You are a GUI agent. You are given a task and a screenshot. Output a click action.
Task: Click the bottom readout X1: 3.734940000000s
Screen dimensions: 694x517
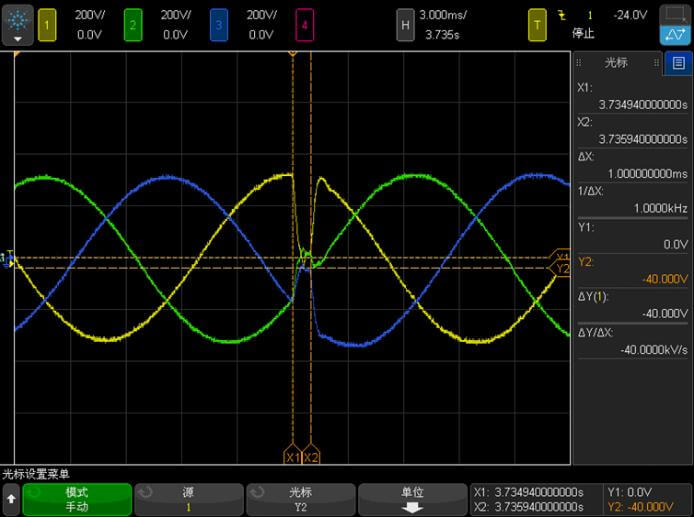coord(528,492)
